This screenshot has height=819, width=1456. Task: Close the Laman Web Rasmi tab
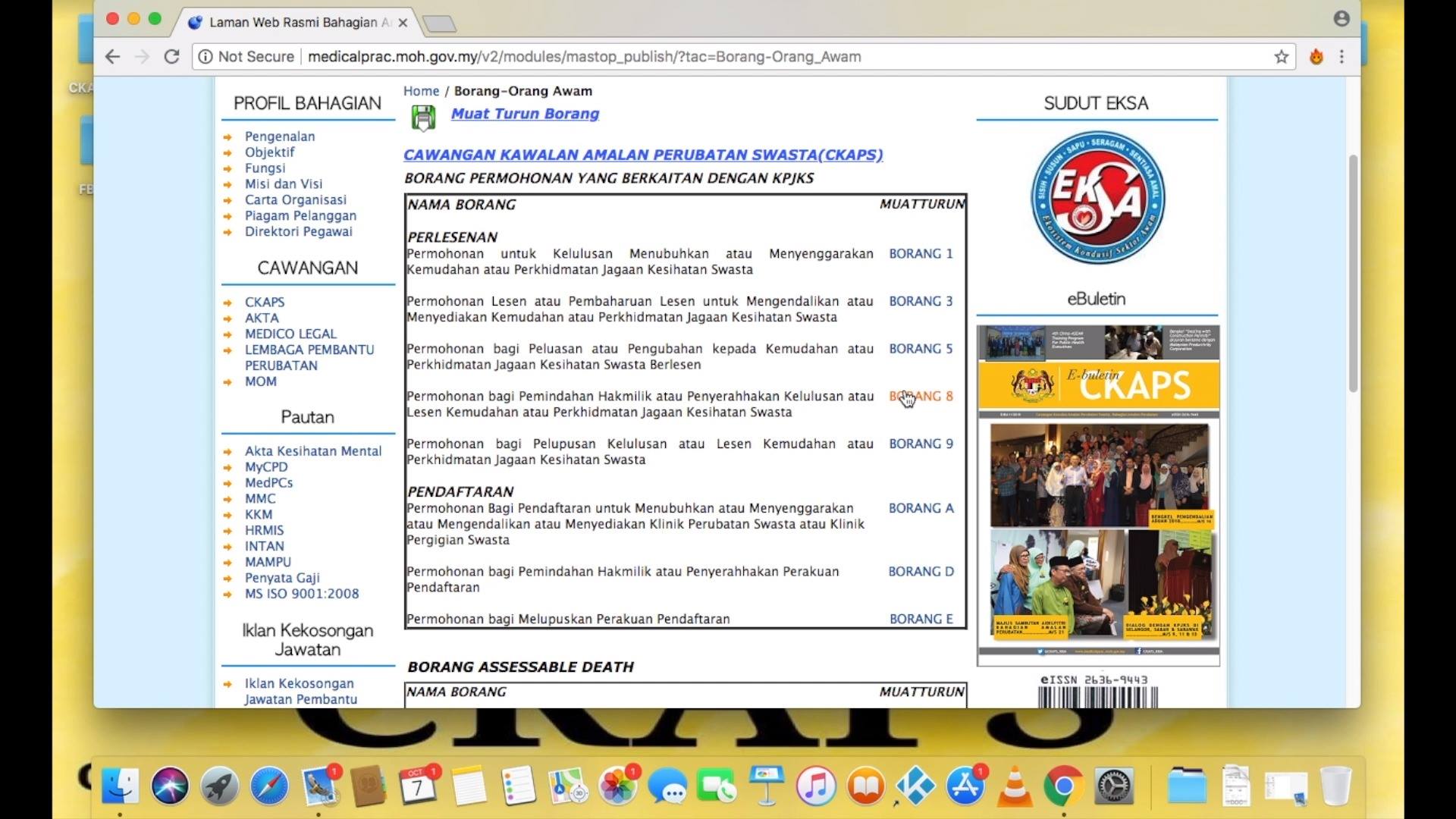[x=403, y=23]
